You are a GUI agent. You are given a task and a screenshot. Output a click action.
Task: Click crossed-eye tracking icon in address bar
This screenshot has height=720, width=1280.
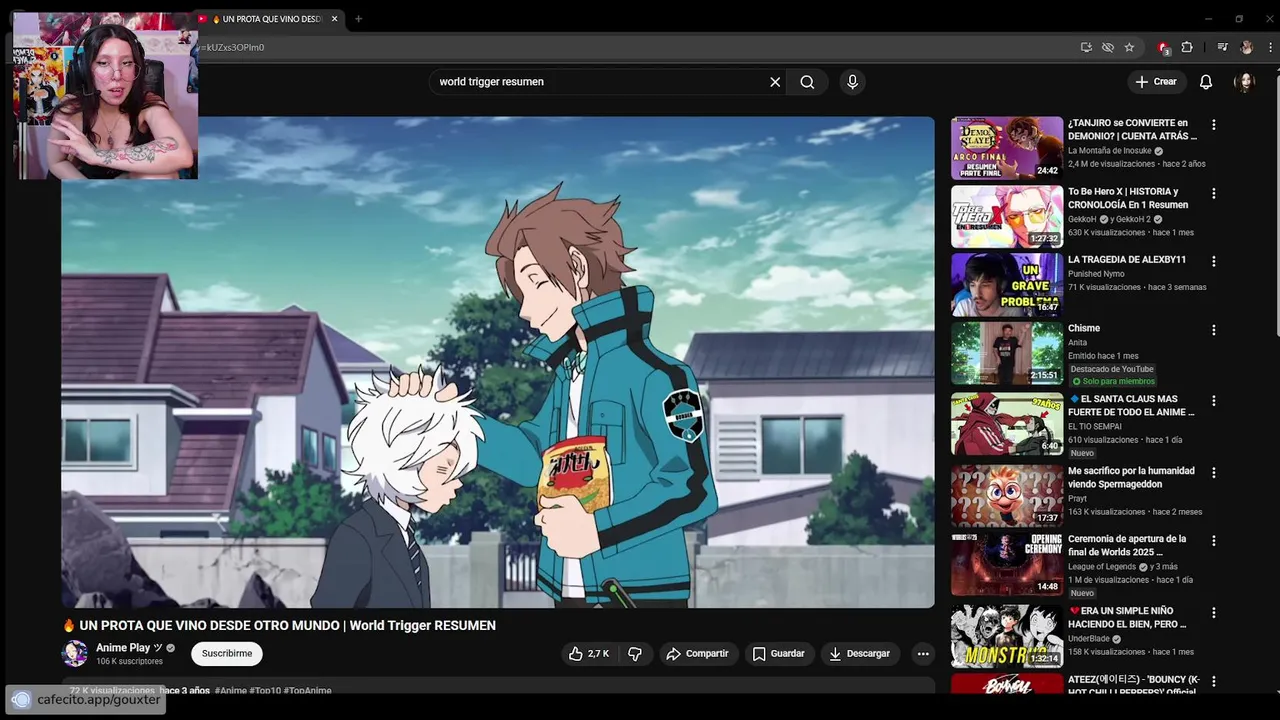coord(1108,47)
